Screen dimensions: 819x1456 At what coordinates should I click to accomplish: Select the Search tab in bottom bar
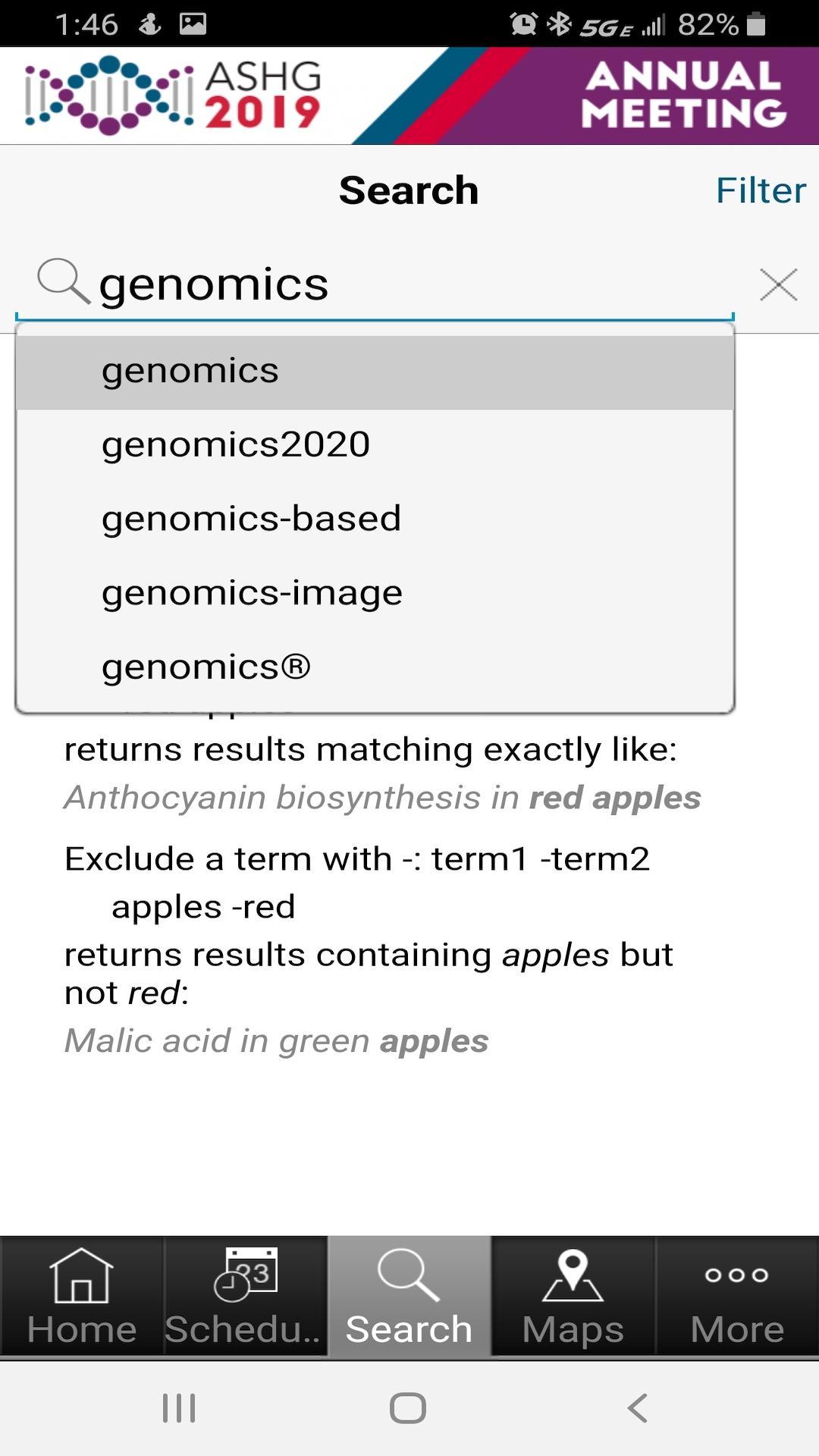(409, 1296)
